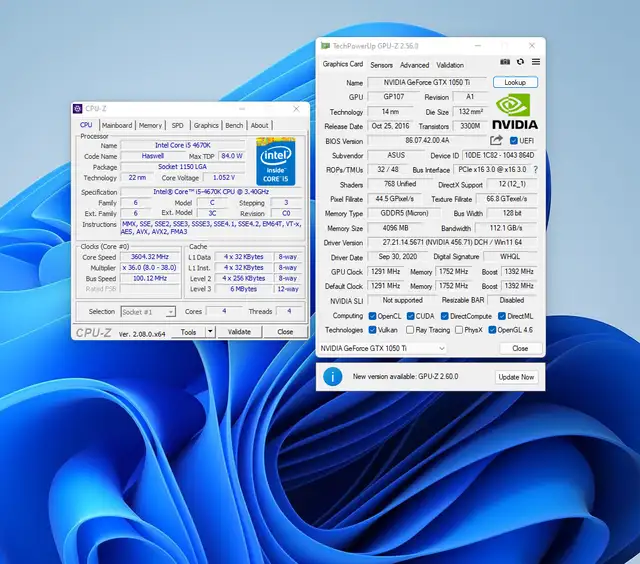Switch to the Memory tab in CPU-Z
640x564 pixels.
(150, 125)
